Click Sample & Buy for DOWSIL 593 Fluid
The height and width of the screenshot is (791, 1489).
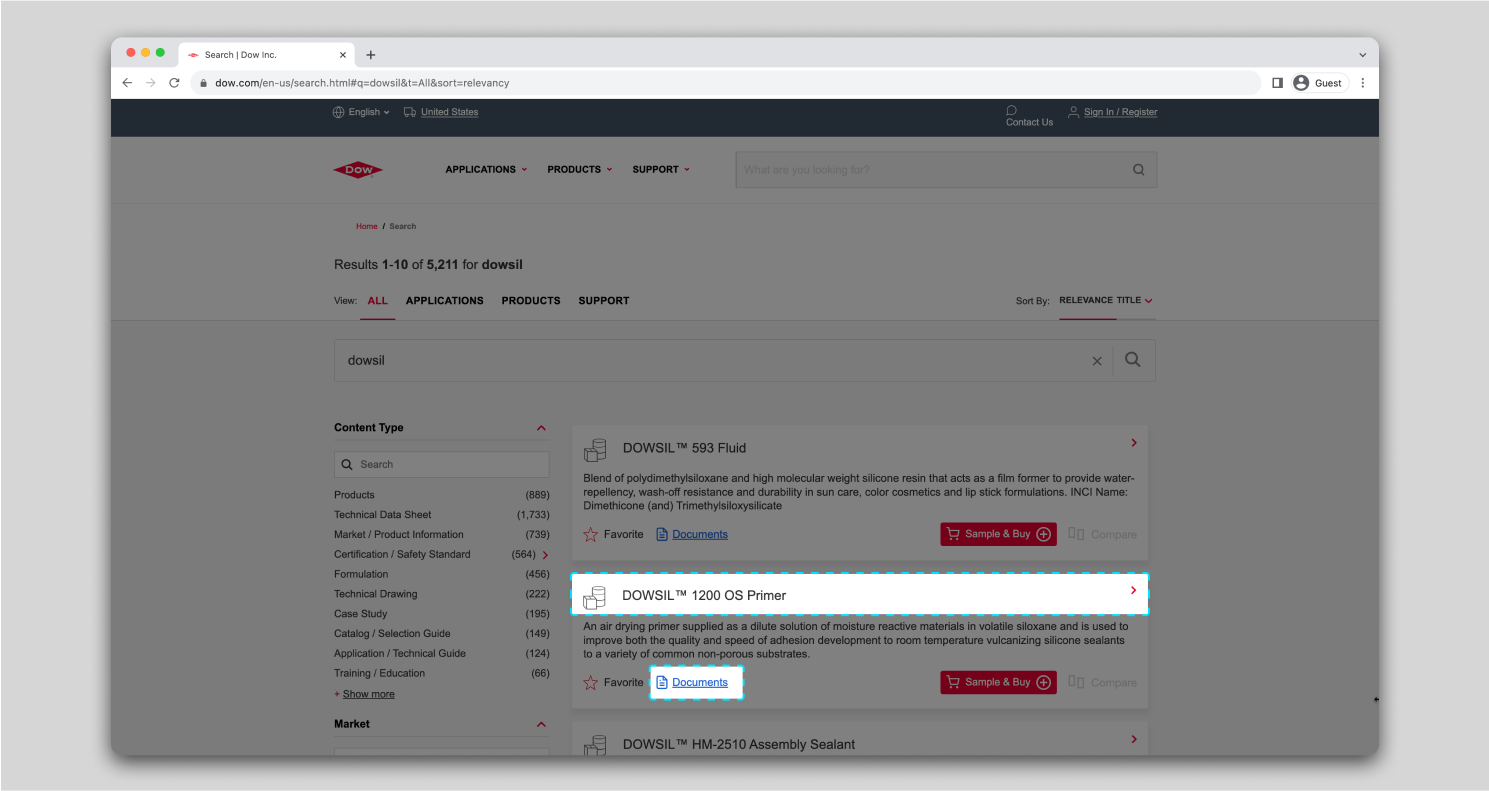997,534
